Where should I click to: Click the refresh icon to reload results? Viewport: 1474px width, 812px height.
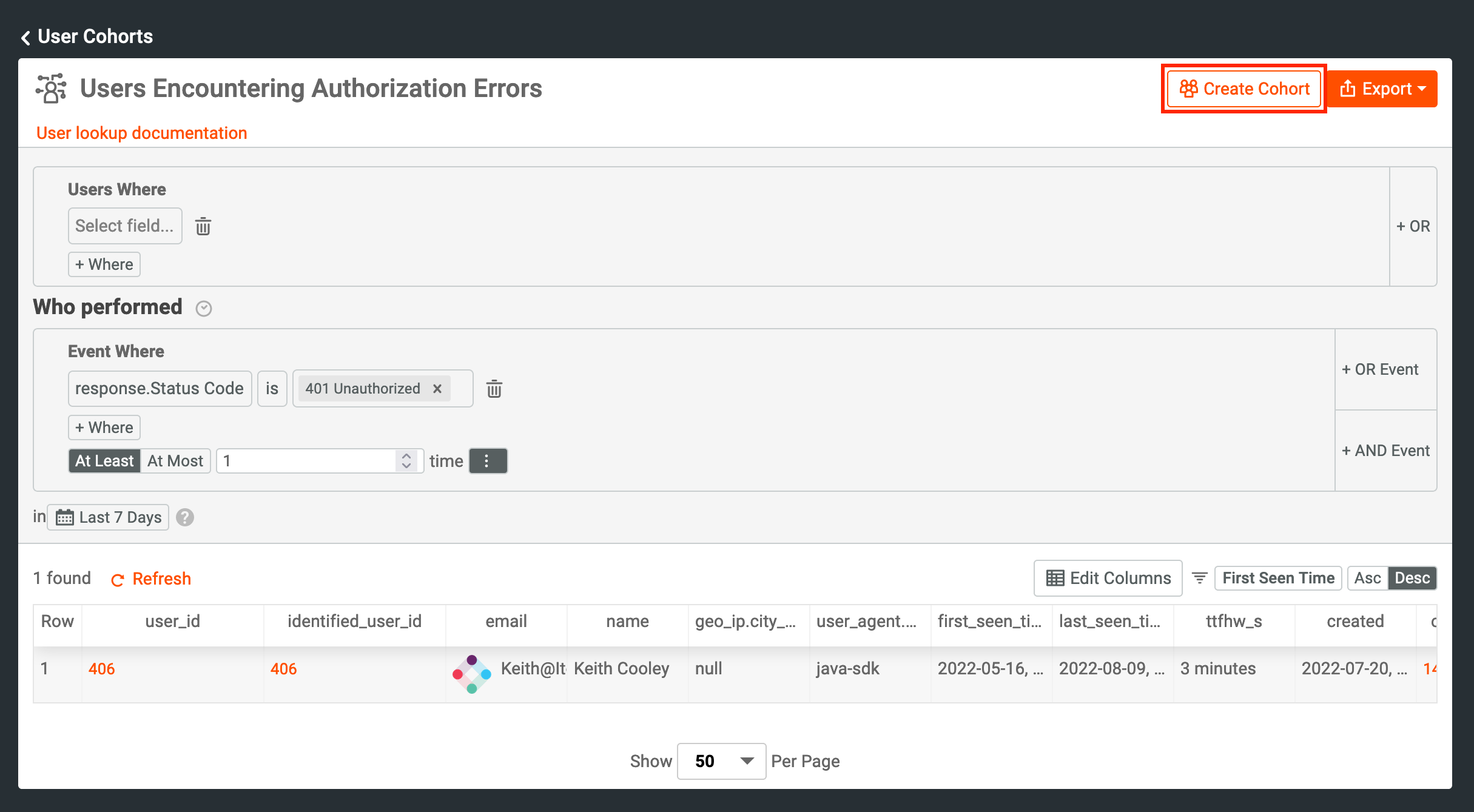(x=117, y=579)
